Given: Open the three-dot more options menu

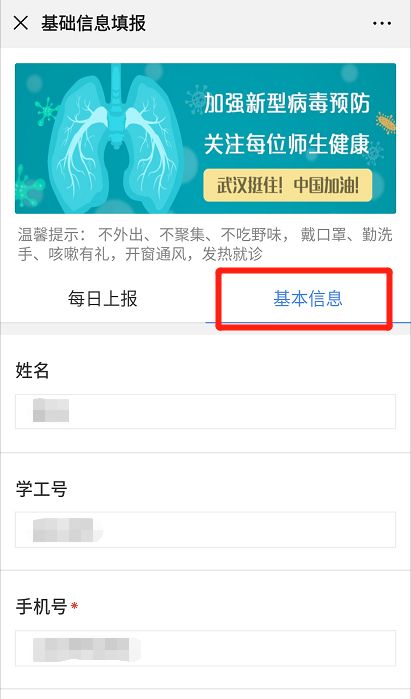Looking at the screenshot, I should click(382, 23).
